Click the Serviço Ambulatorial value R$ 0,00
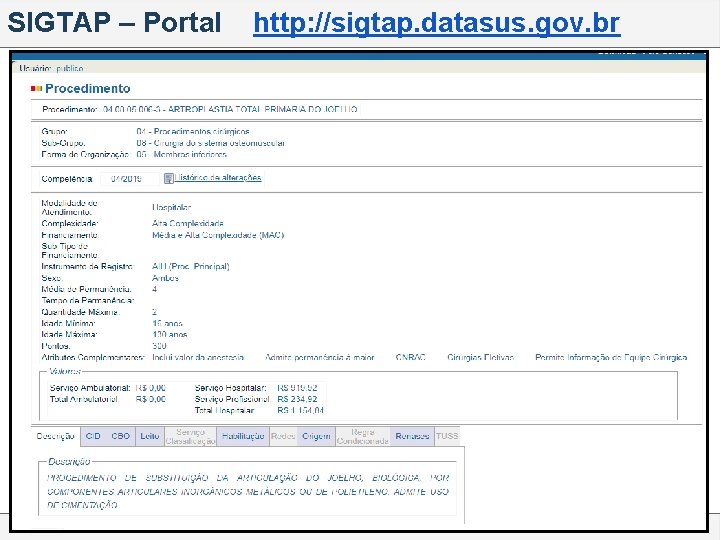This screenshot has height=540, width=720. tap(151, 388)
